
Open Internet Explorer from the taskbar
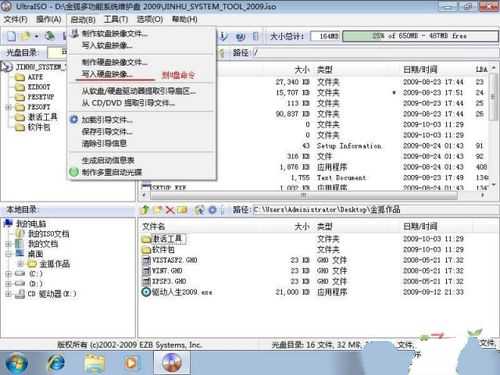[56, 363]
